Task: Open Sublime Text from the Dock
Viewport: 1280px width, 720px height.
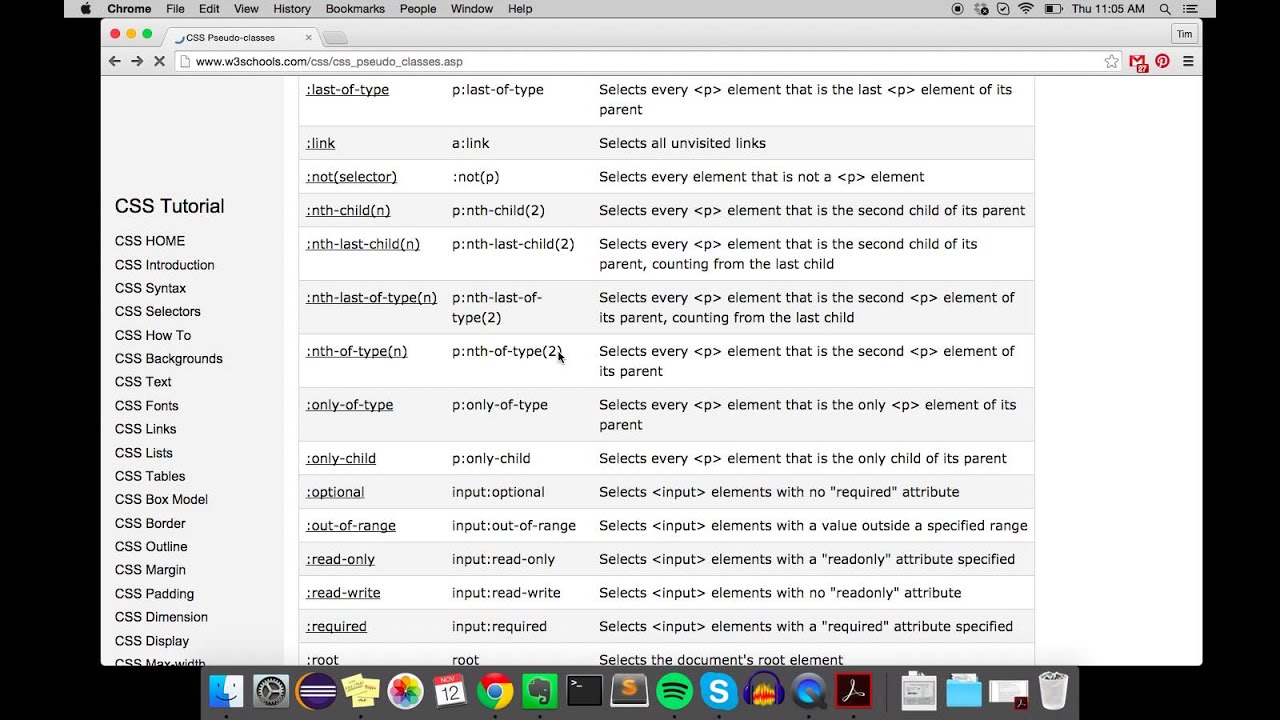Action: [x=629, y=691]
